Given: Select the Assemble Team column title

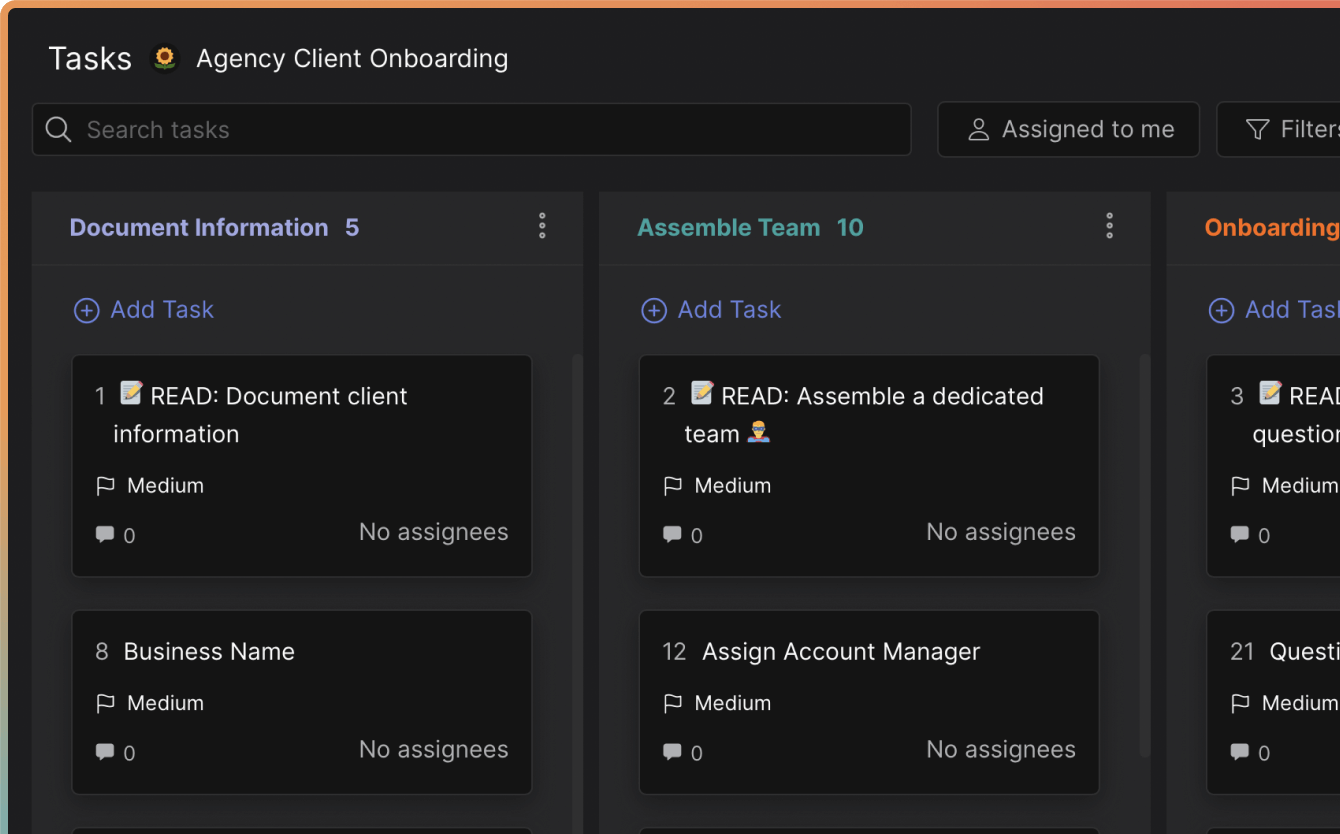Looking at the screenshot, I should [728, 227].
